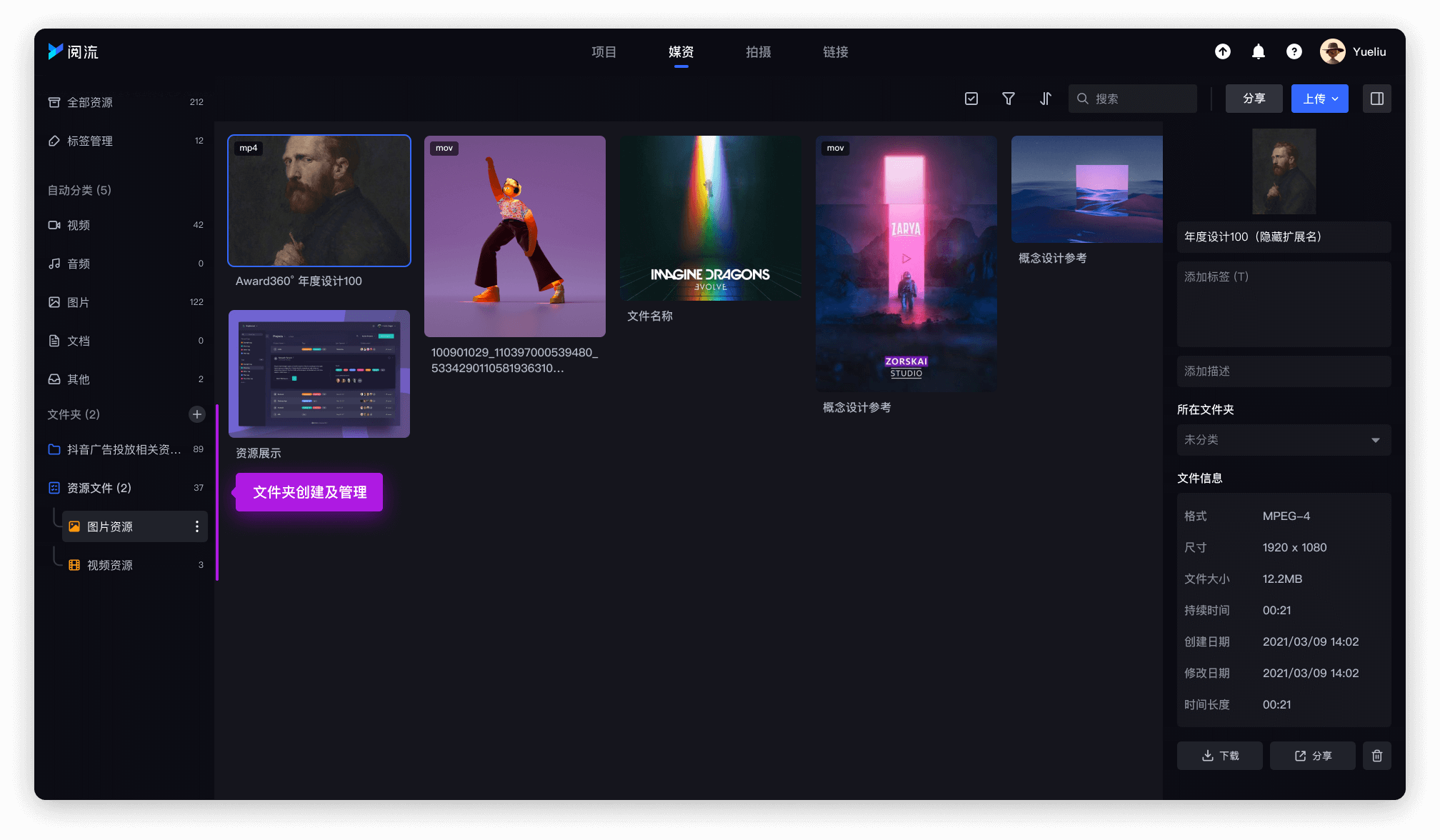
Task: Click the 自动分类 (5) header
Action: tap(79, 190)
